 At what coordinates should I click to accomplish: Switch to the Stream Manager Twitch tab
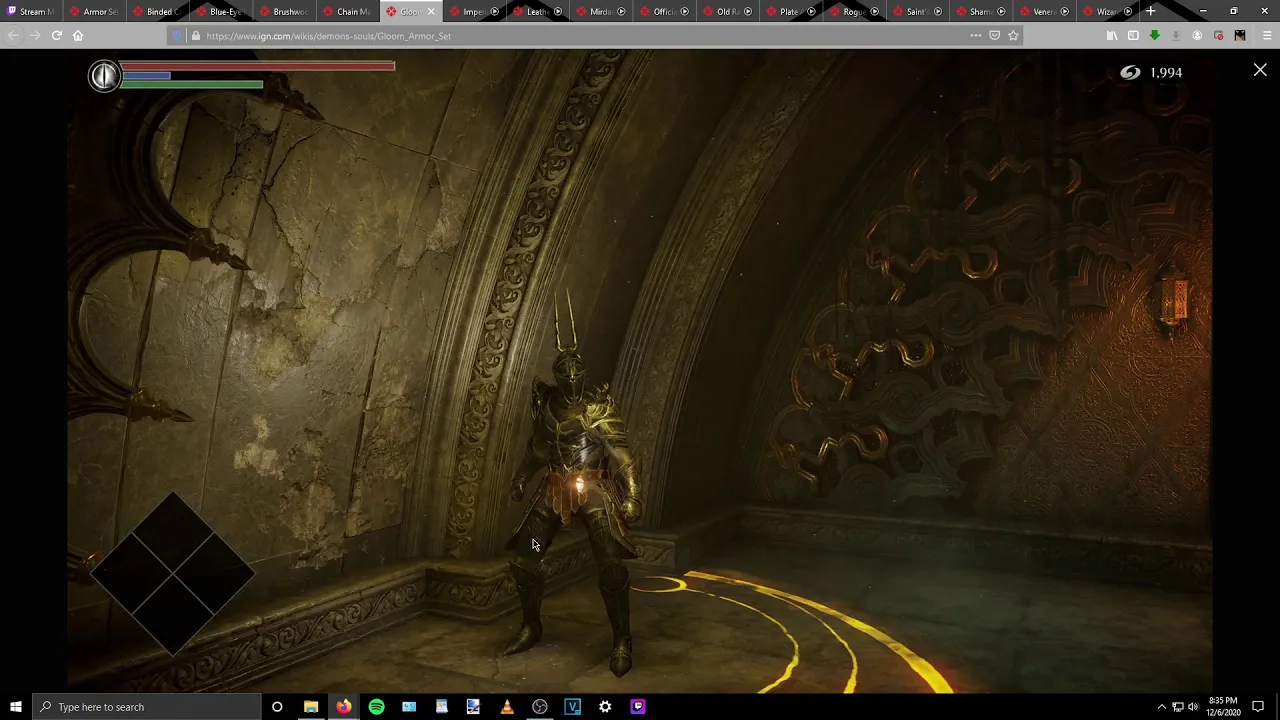click(31, 12)
